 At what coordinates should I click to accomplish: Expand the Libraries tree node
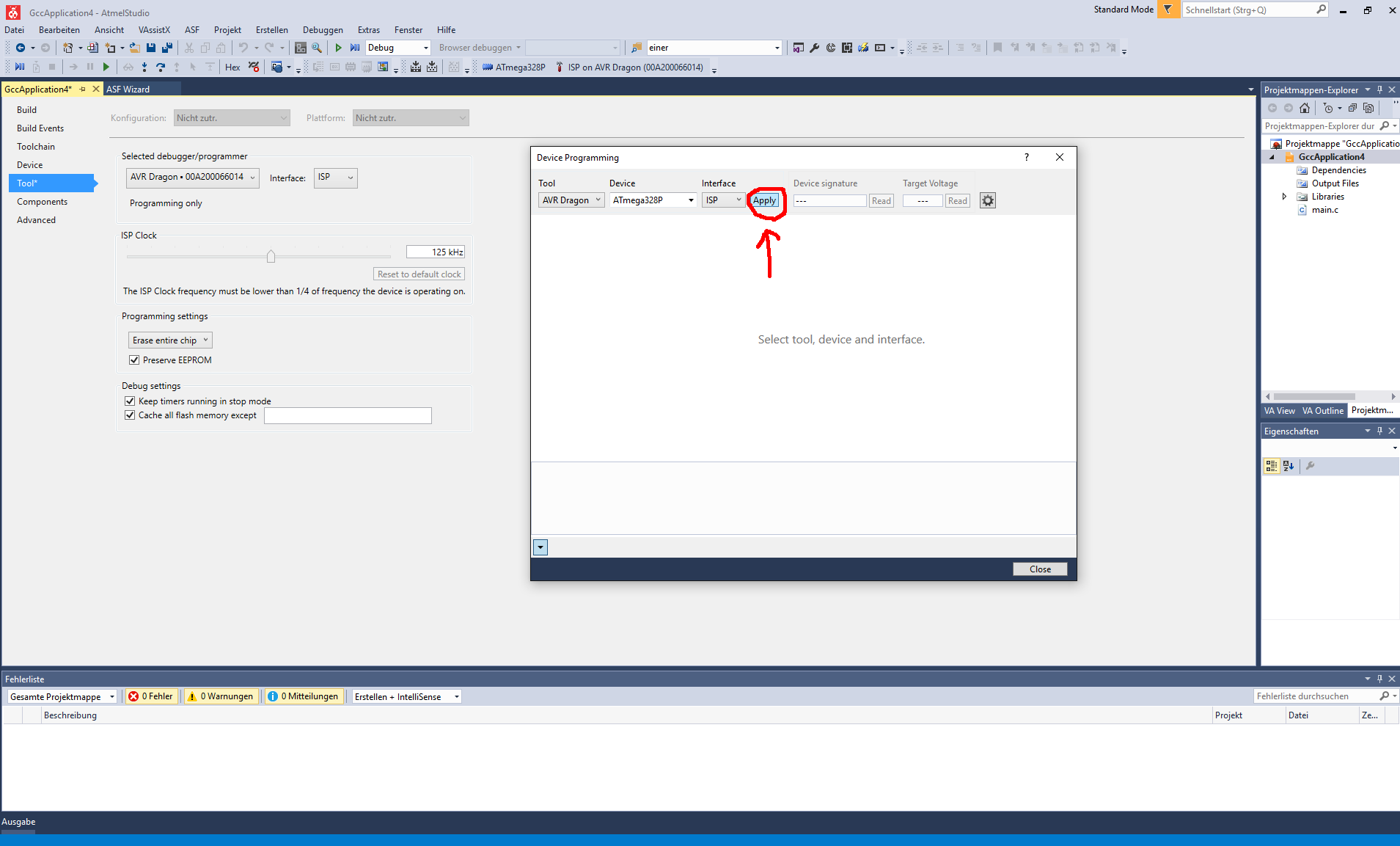tap(1284, 197)
